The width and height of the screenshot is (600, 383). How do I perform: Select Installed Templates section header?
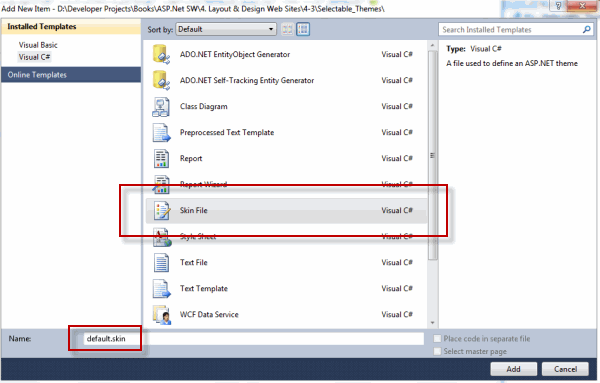coord(71,26)
